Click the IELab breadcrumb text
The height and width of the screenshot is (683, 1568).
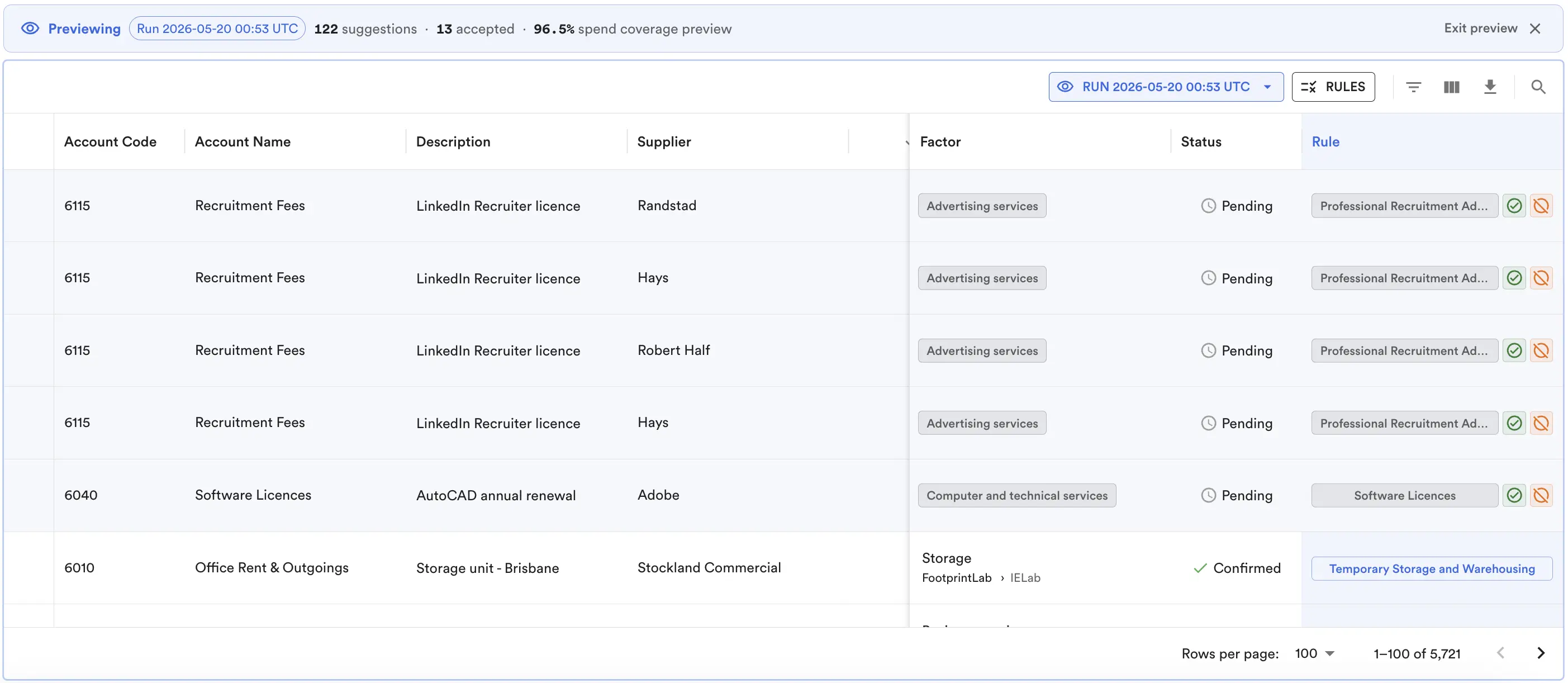point(1025,578)
